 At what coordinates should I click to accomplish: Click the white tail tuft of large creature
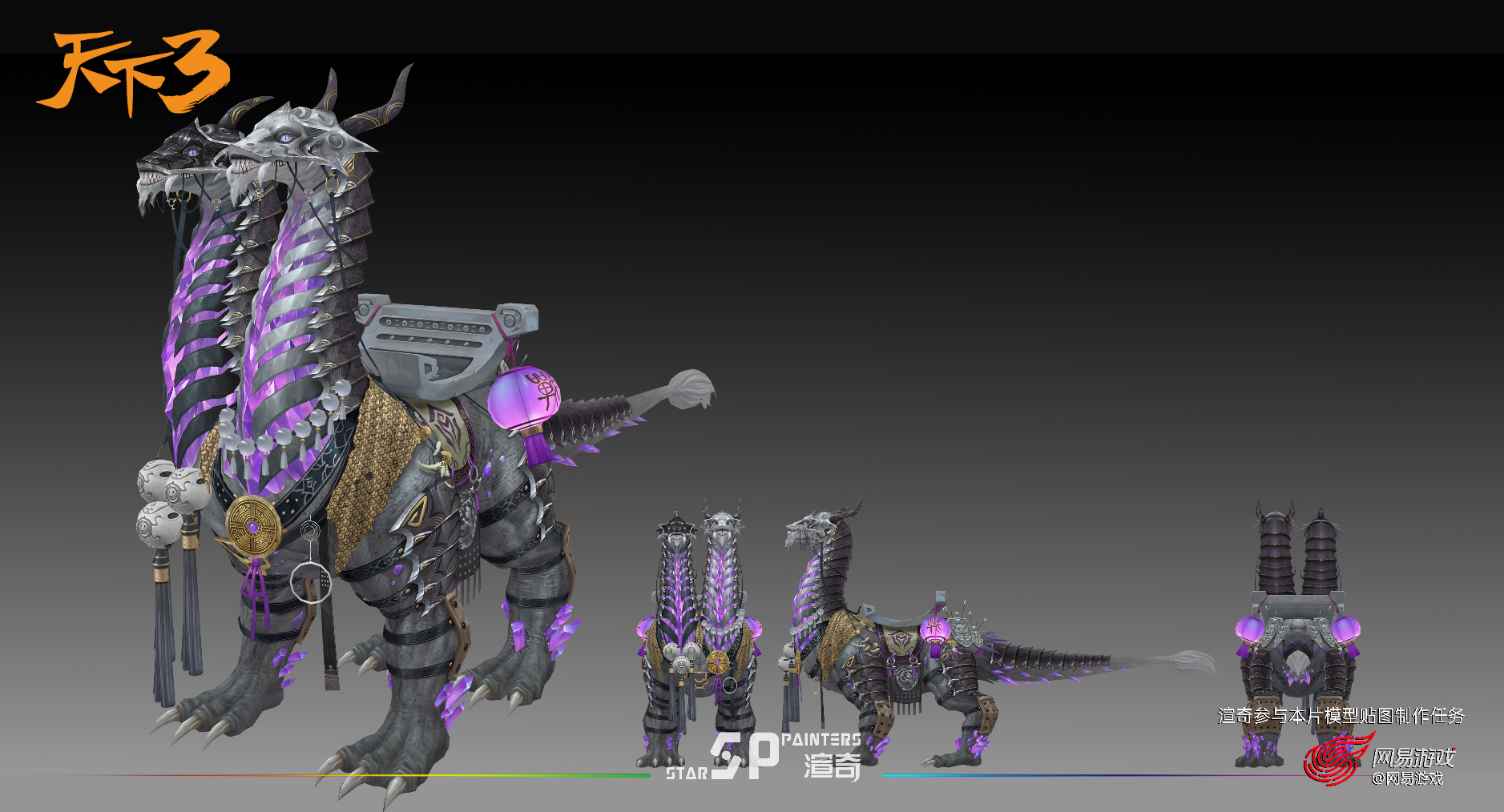click(x=690, y=388)
